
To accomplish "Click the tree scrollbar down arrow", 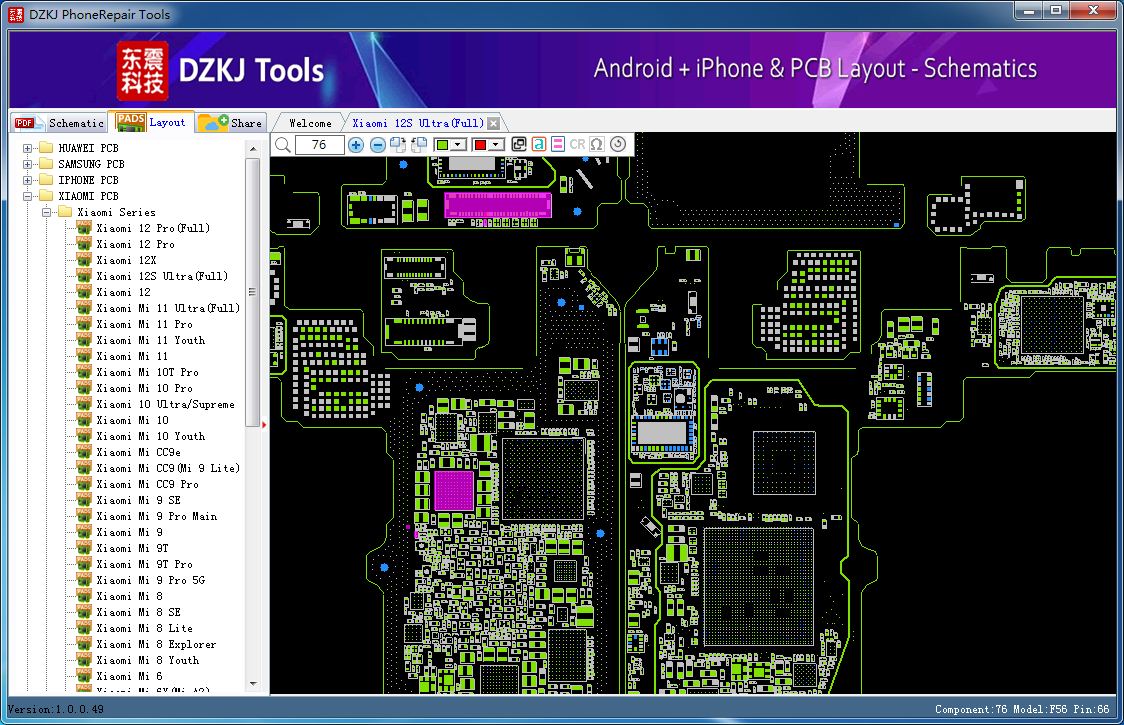I will (x=252, y=683).
